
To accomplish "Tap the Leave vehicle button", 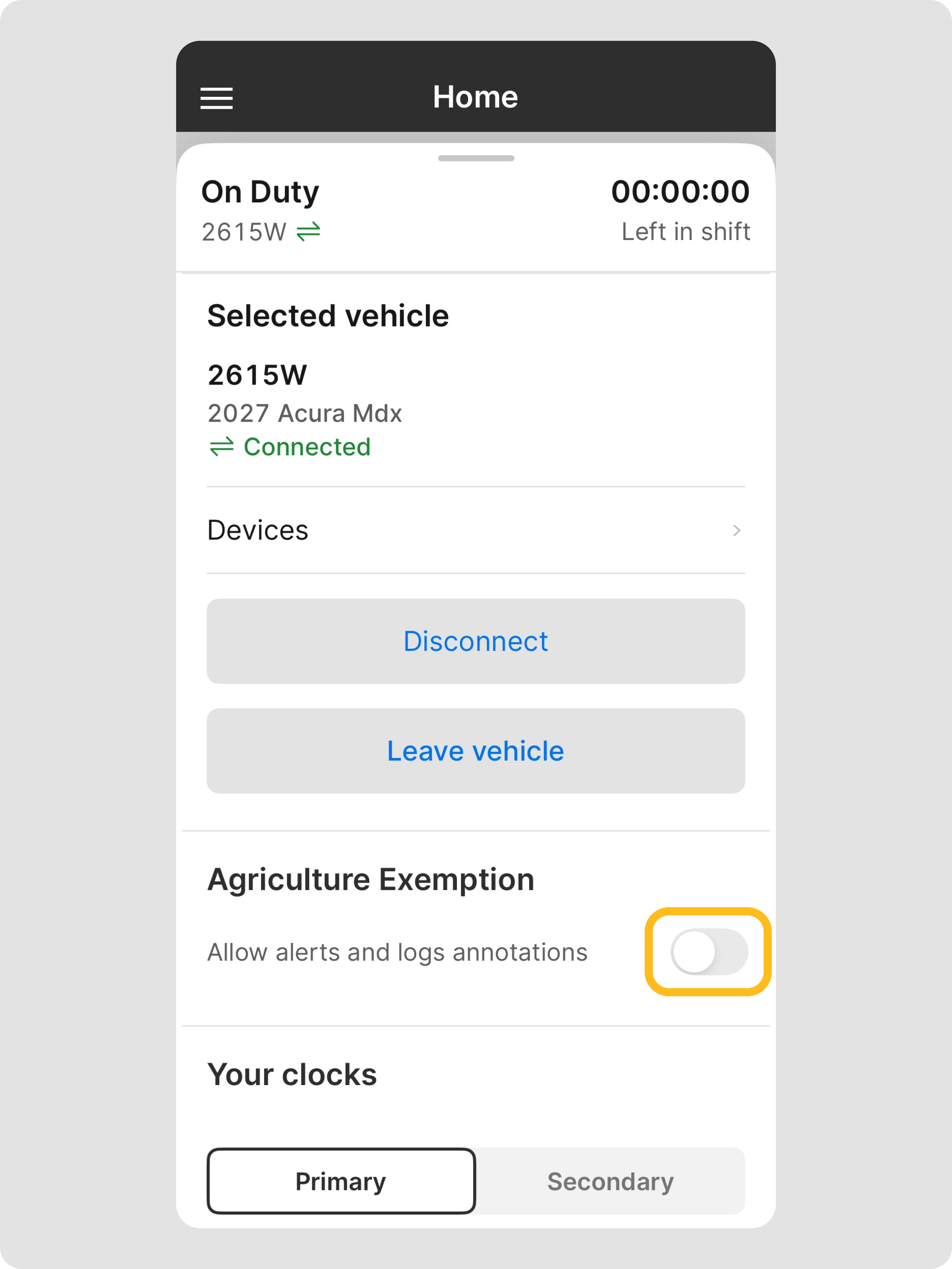I will (x=475, y=751).
